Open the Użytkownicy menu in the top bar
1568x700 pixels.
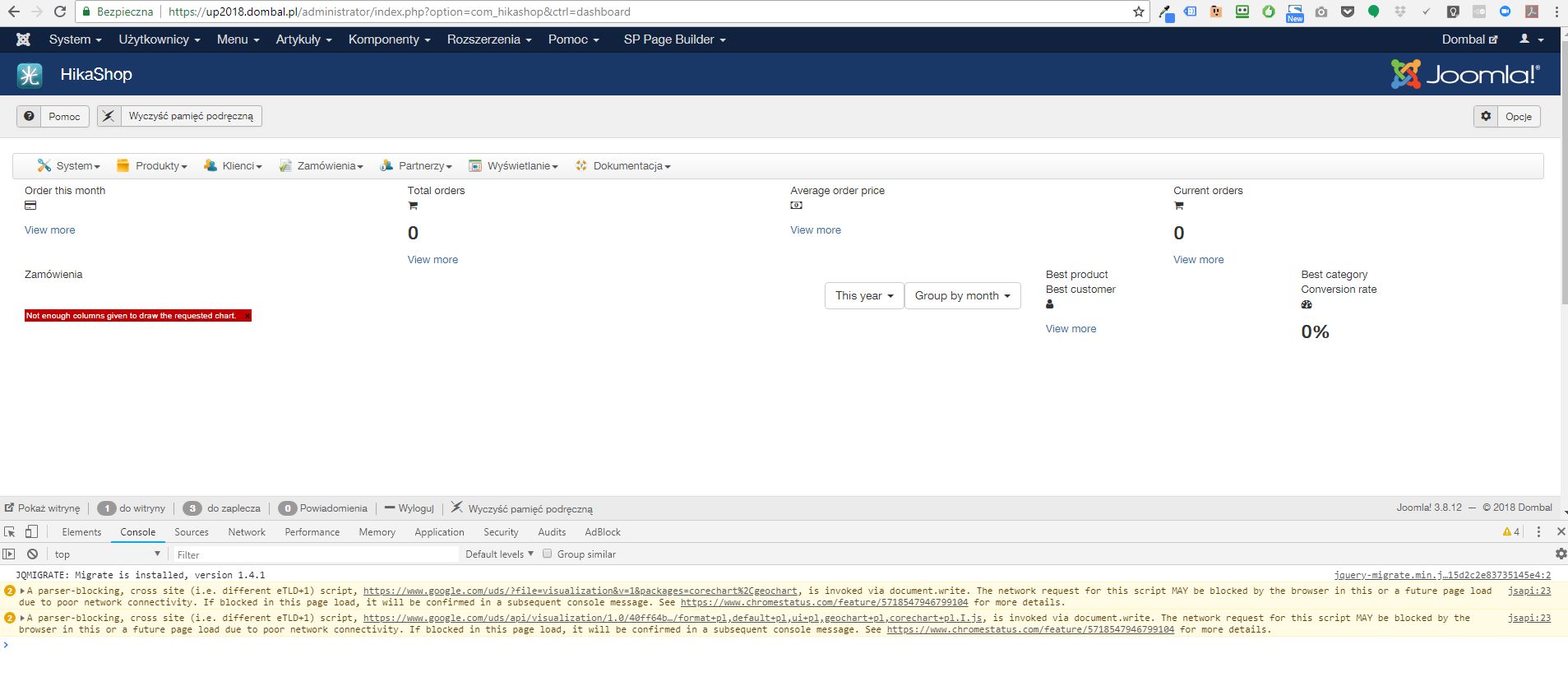click(160, 39)
